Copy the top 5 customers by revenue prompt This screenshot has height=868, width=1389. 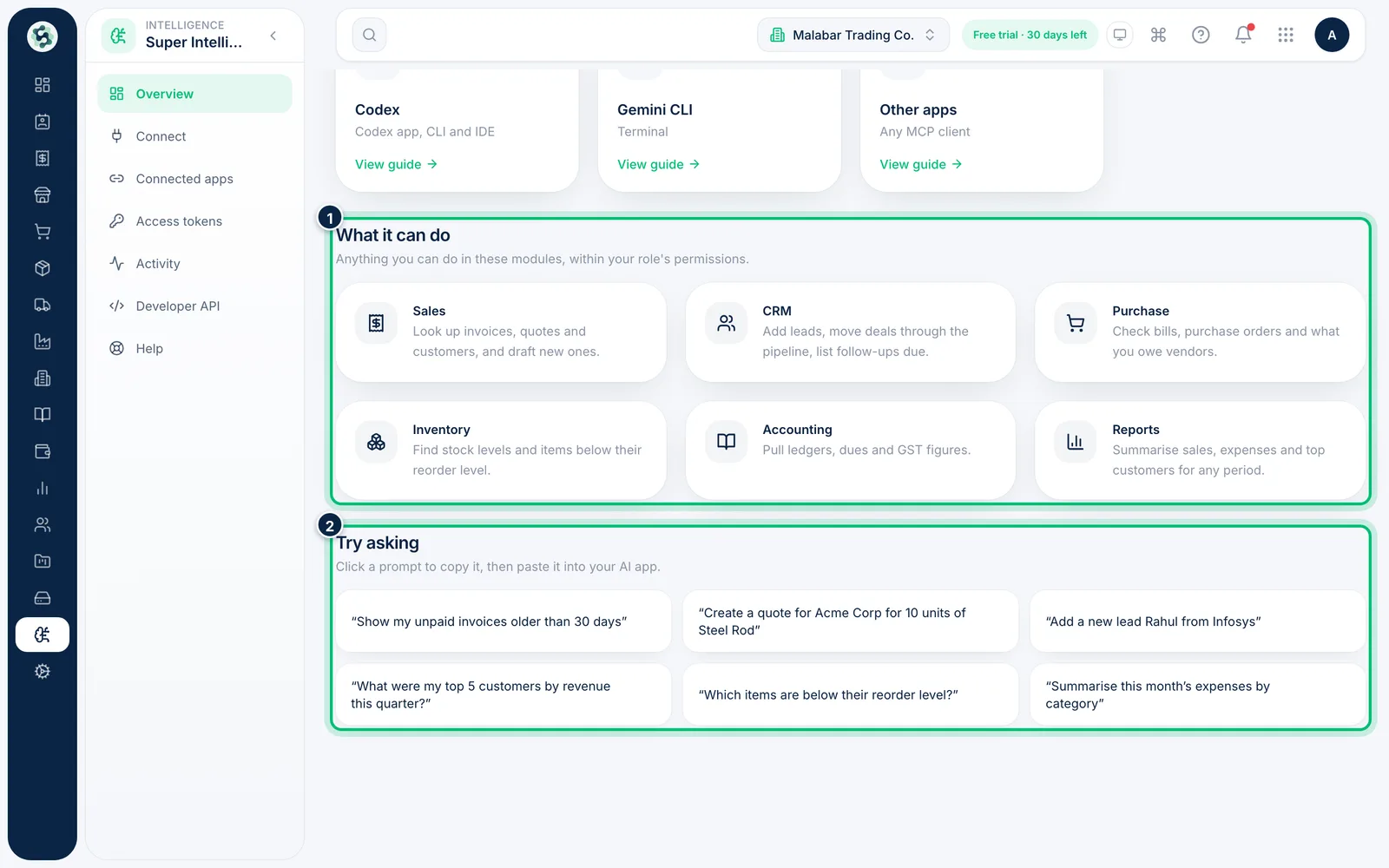[504, 694]
